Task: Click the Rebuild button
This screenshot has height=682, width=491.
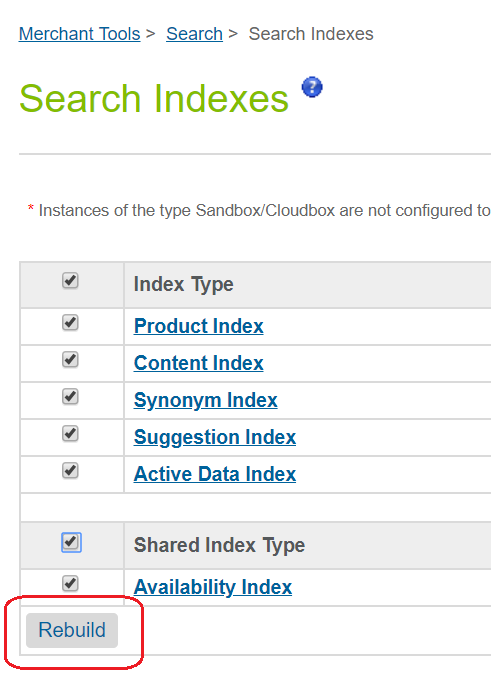Action: tap(72, 630)
